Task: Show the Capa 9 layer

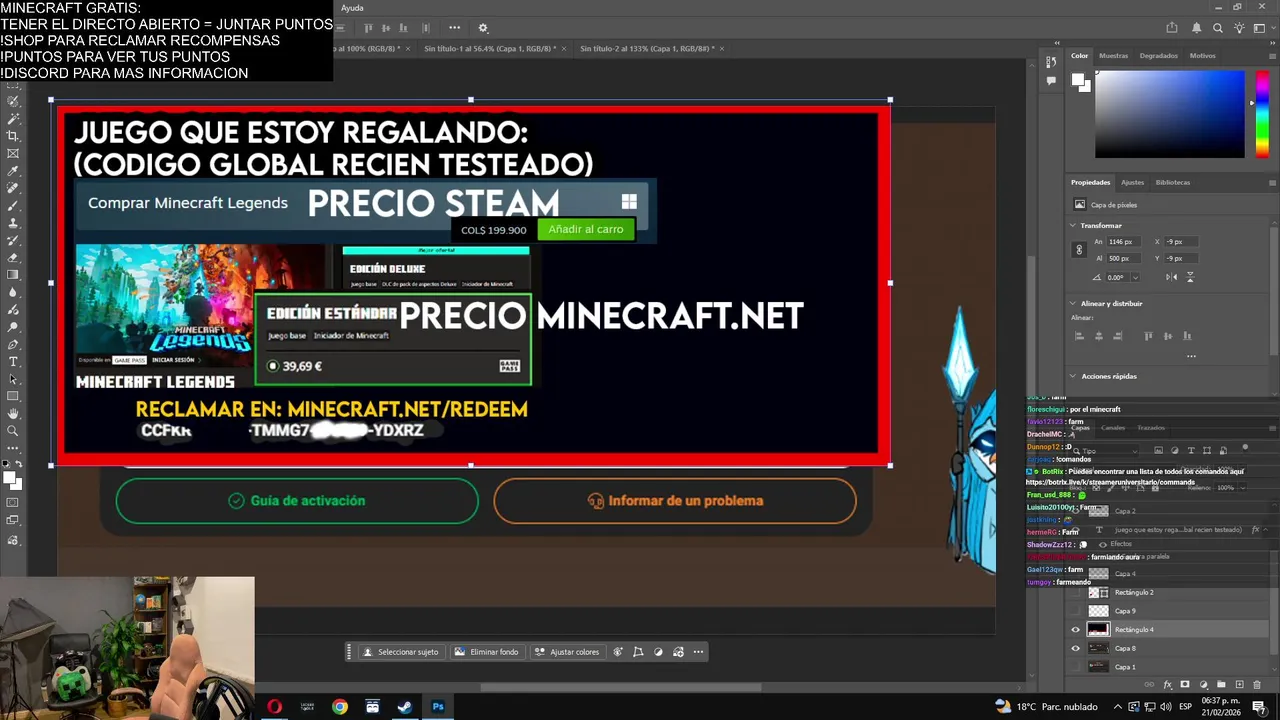Action: click(x=1076, y=611)
